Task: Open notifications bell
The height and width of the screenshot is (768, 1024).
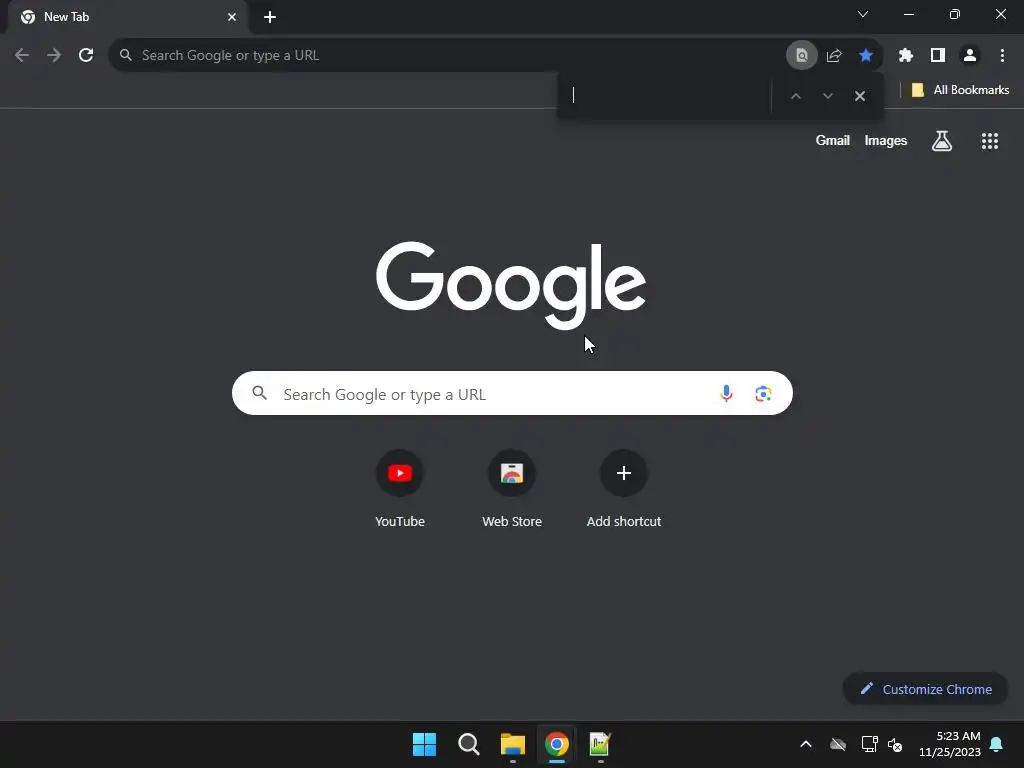Action: point(997,744)
